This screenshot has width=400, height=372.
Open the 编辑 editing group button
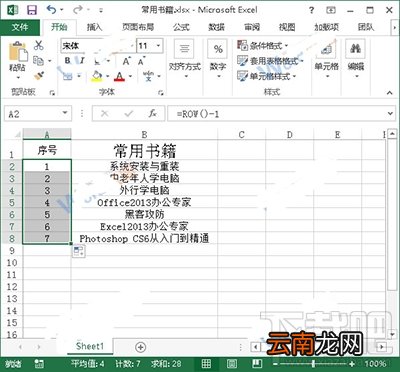355,59
